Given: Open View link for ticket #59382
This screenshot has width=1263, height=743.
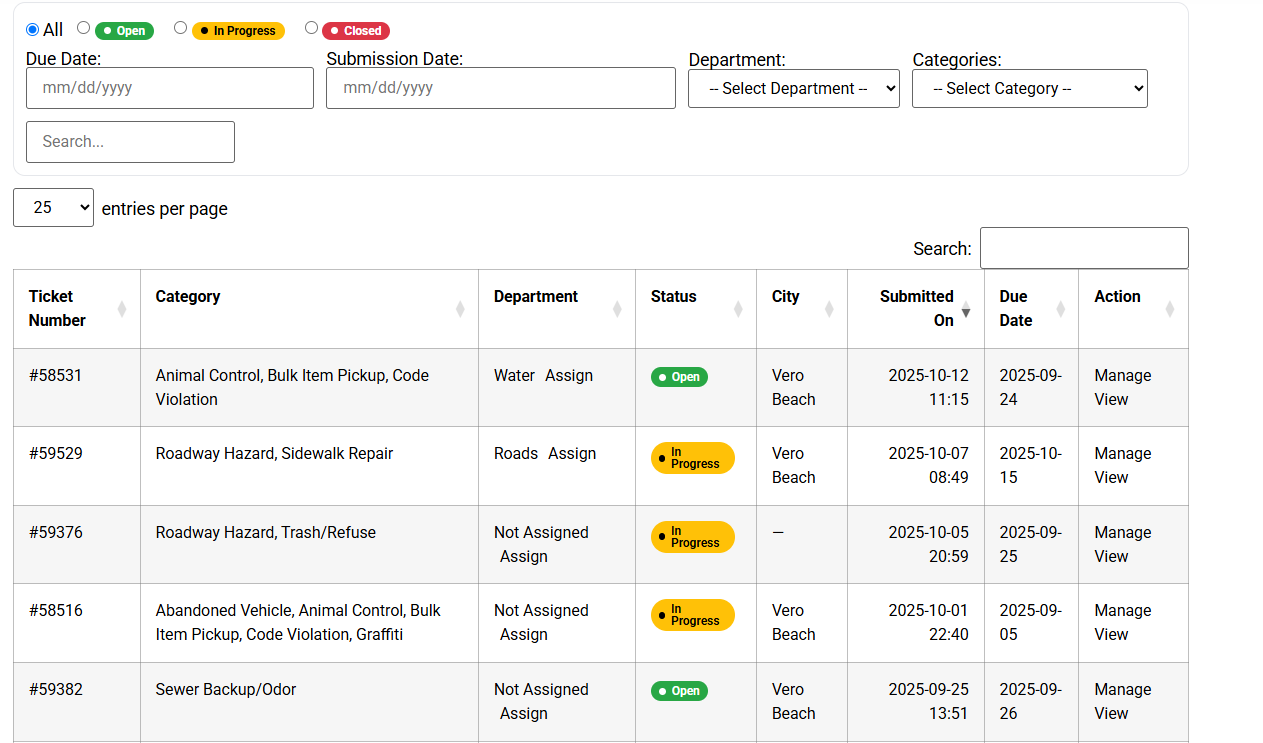Looking at the screenshot, I should pos(1111,713).
